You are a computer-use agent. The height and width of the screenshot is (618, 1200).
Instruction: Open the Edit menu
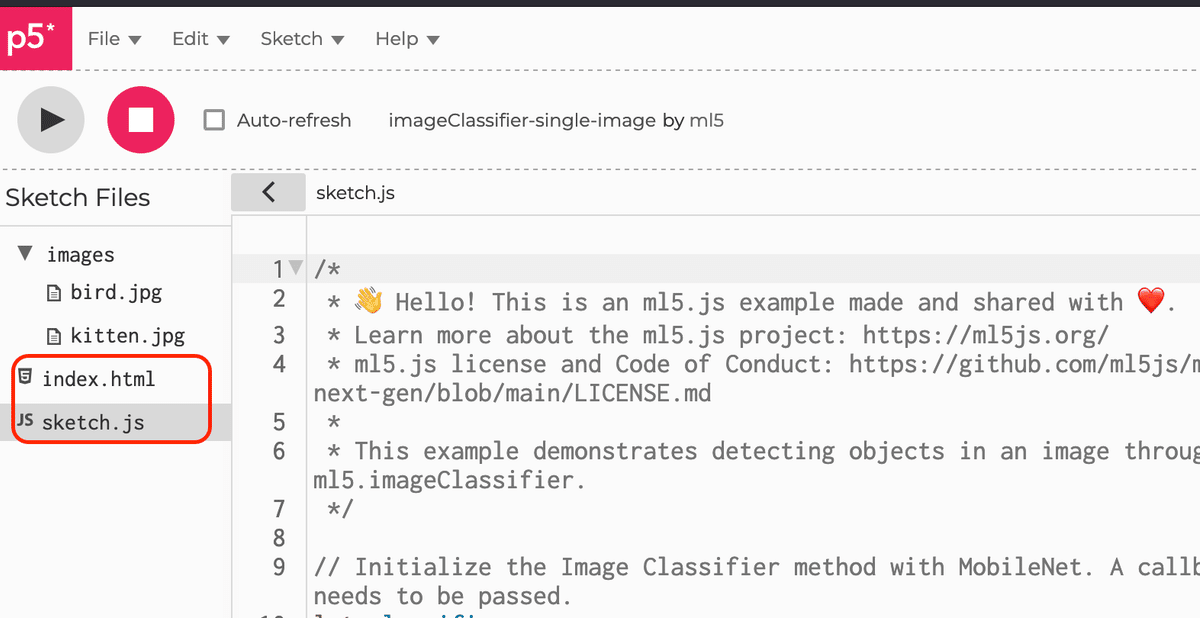pyautogui.click(x=198, y=38)
